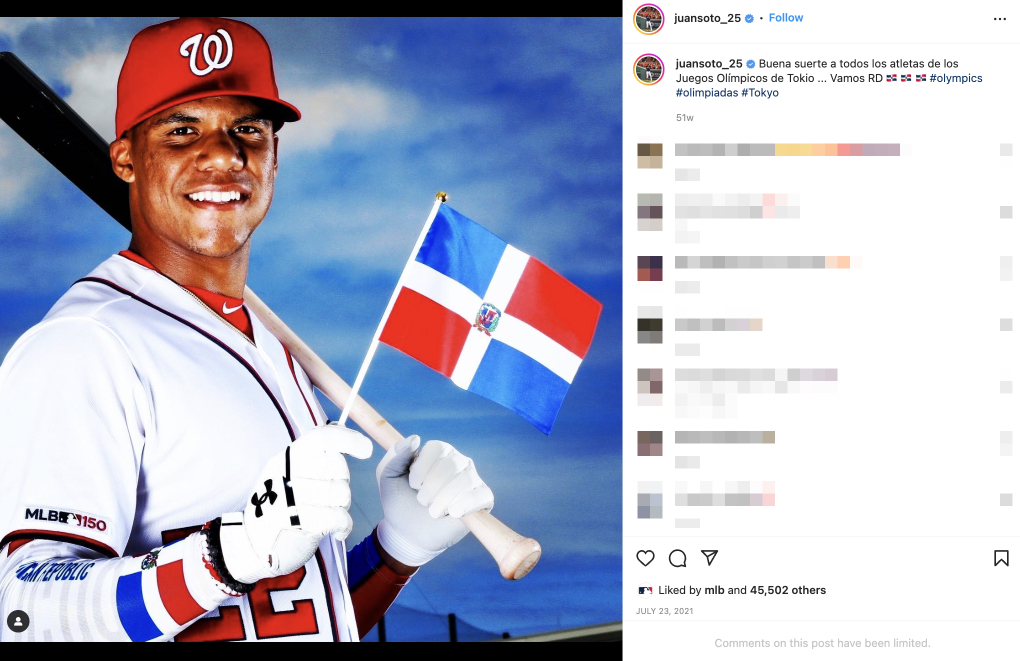Open the three-dots more options menu

[1000, 19]
